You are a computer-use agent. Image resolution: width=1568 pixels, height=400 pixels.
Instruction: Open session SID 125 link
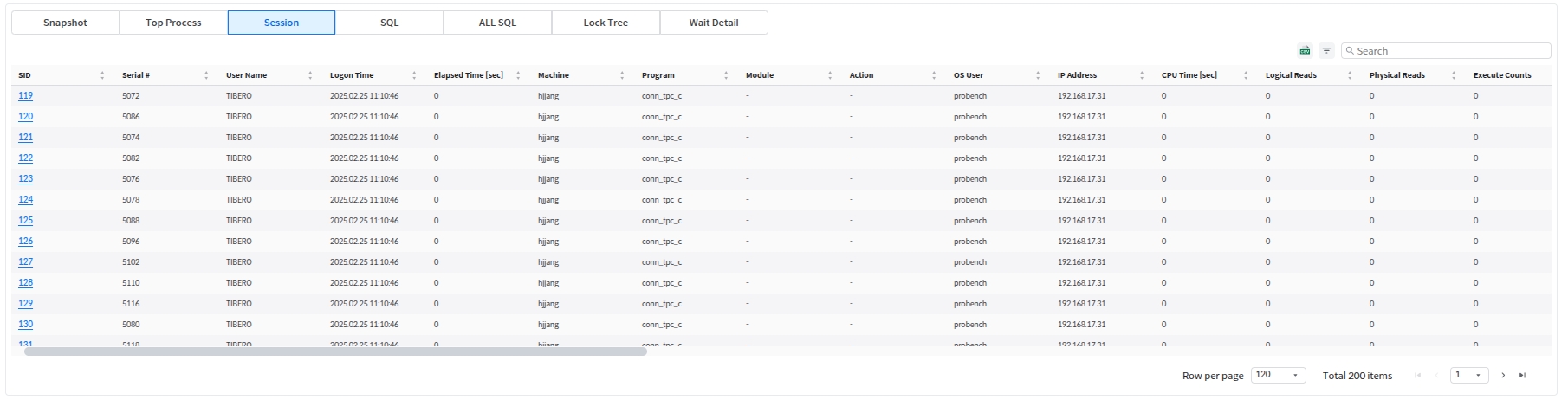[x=26, y=221]
